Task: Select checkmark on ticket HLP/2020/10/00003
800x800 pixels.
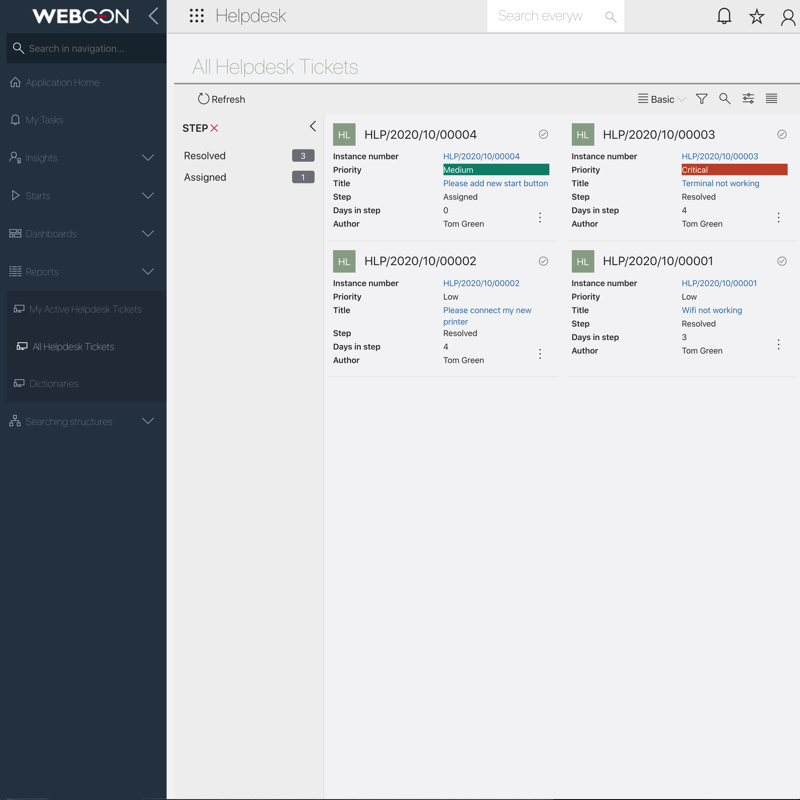Action: 782,134
